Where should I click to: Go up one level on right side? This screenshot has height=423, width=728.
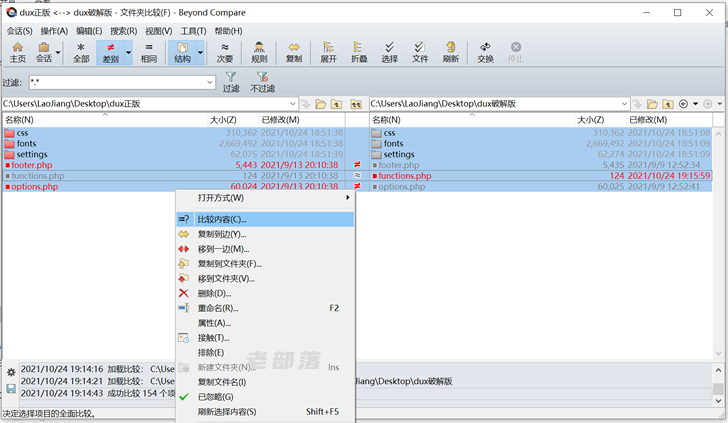coord(668,104)
